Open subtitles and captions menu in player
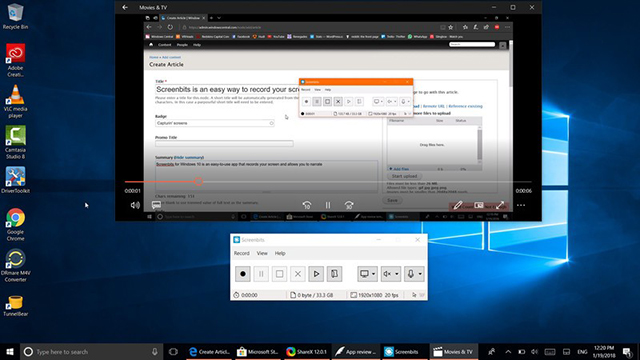The height and width of the screenshot is (360, 640). point(156,205)
